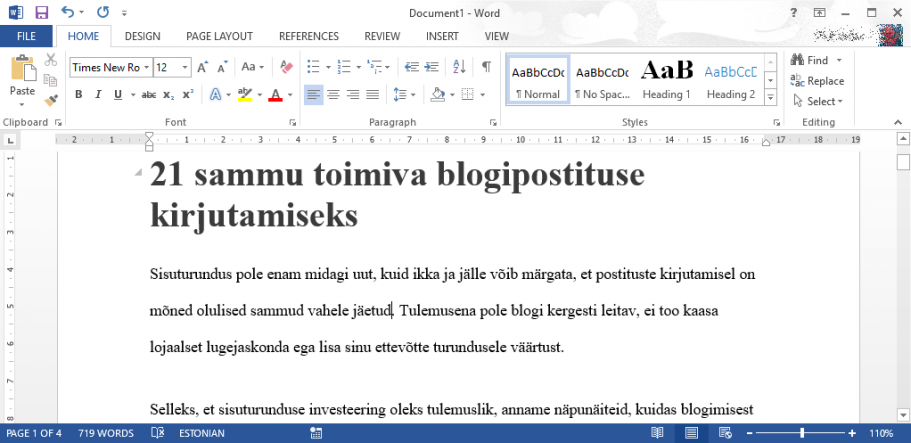
Task: Toggle Underline formatting
Action: tap(118, 95)
